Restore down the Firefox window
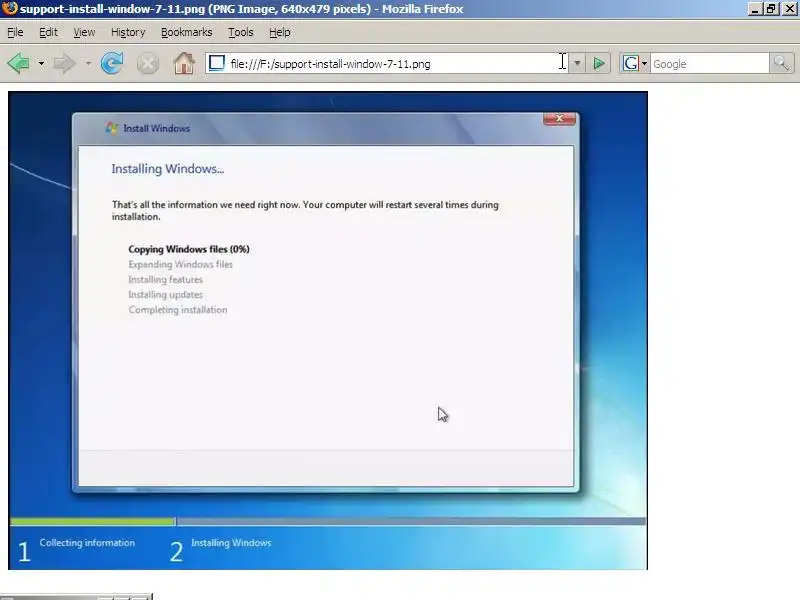 (771, 9)
